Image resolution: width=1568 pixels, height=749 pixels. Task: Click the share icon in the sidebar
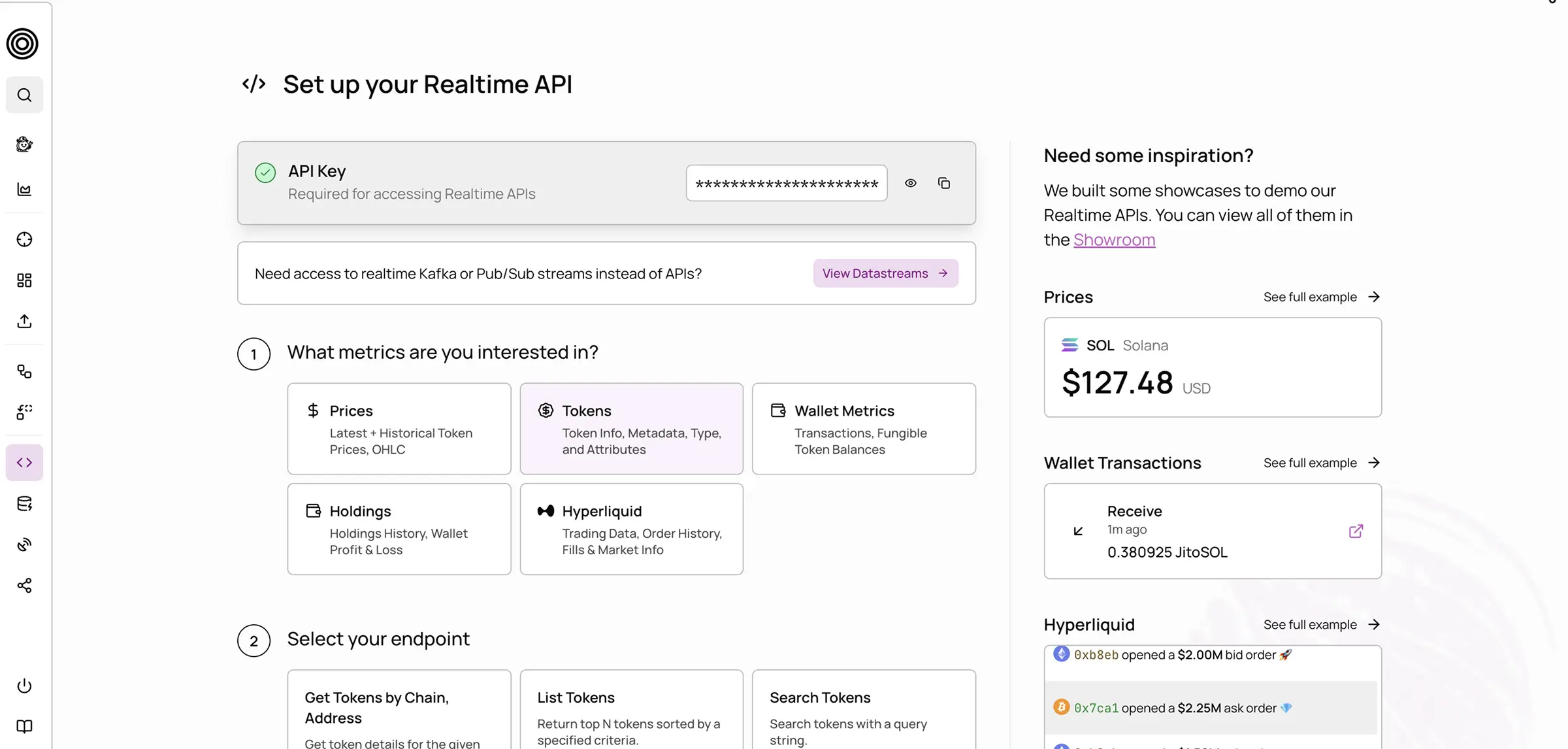tap(24, 585)
